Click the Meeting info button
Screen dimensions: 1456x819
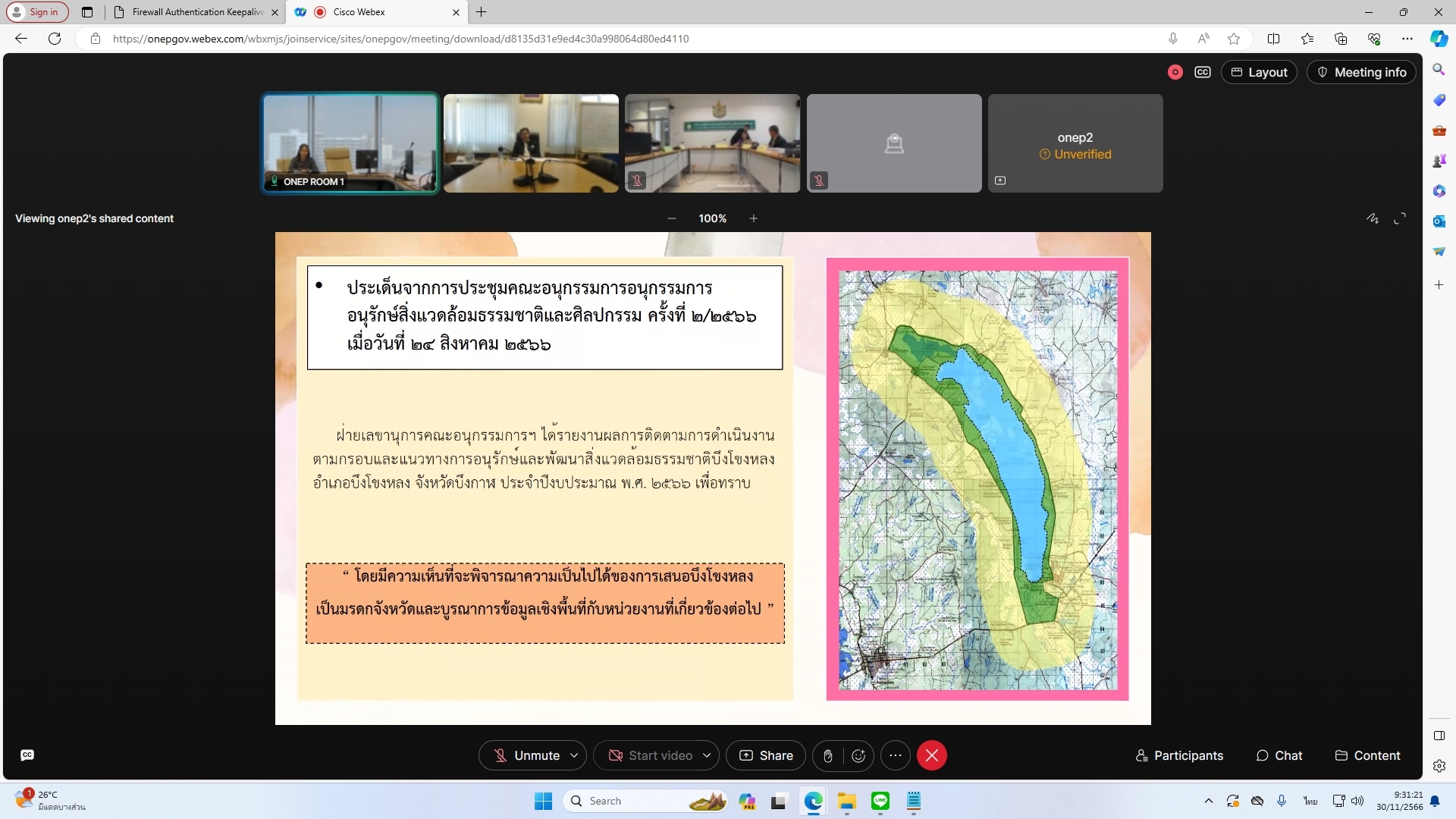(x=1361, y=72)
